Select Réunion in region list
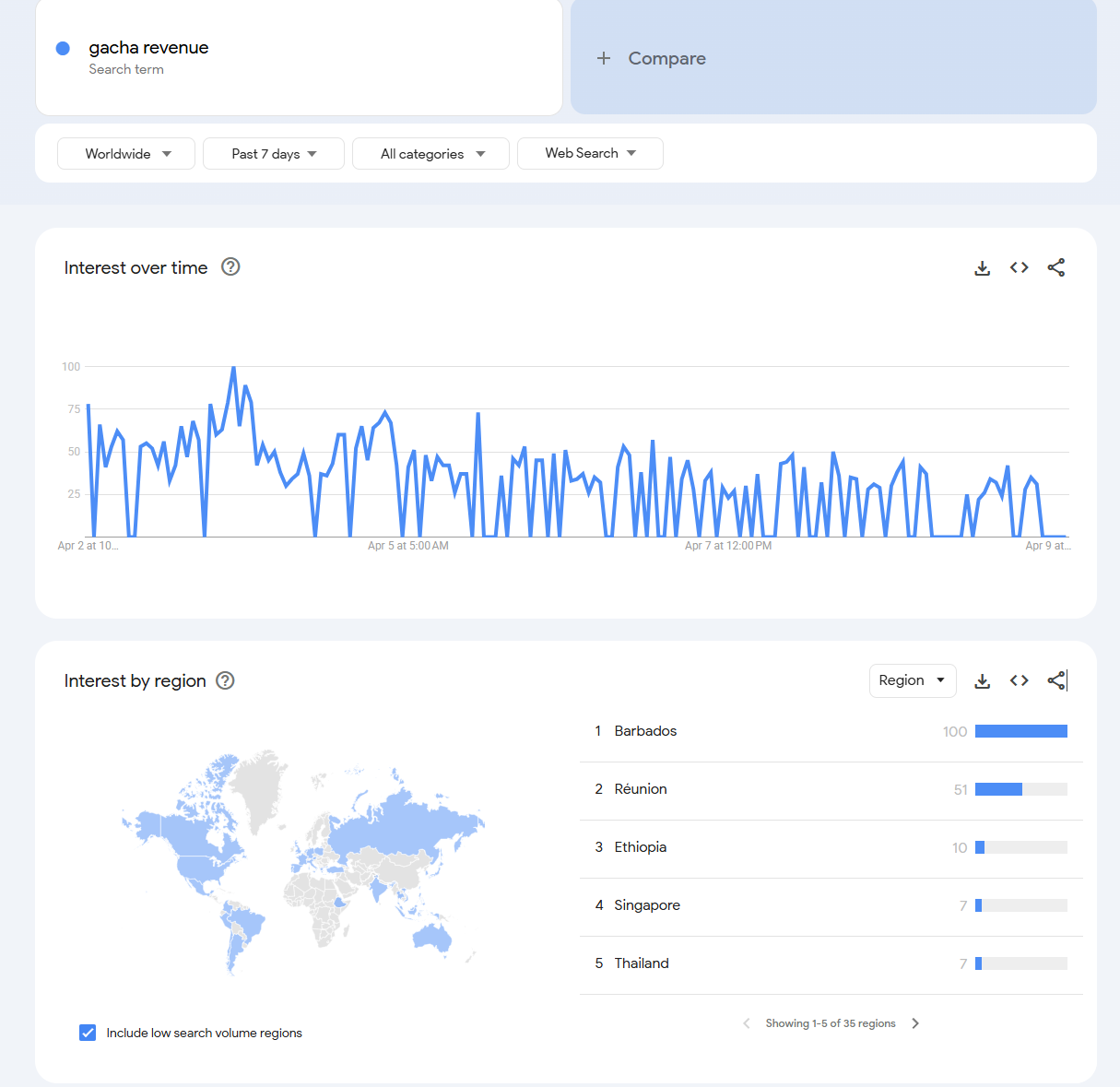This screenshot has width=1120, height=1087. (x=831, y=789)
